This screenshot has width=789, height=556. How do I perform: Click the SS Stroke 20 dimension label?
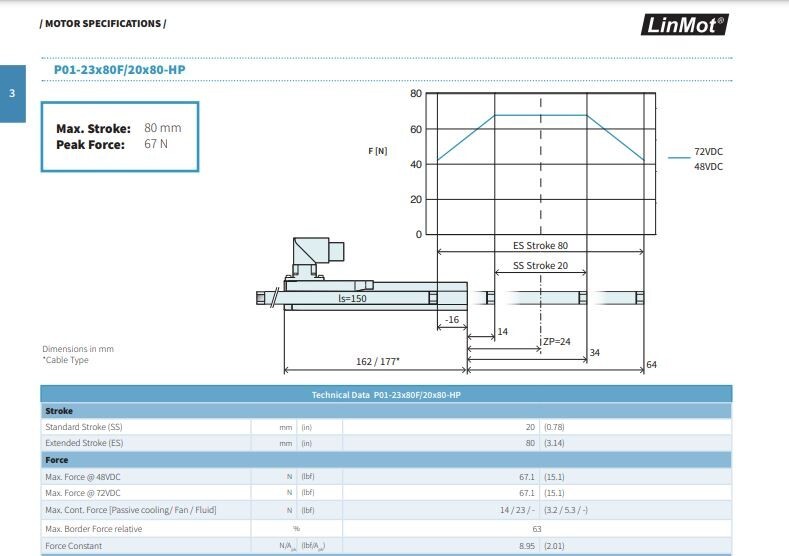540,266
